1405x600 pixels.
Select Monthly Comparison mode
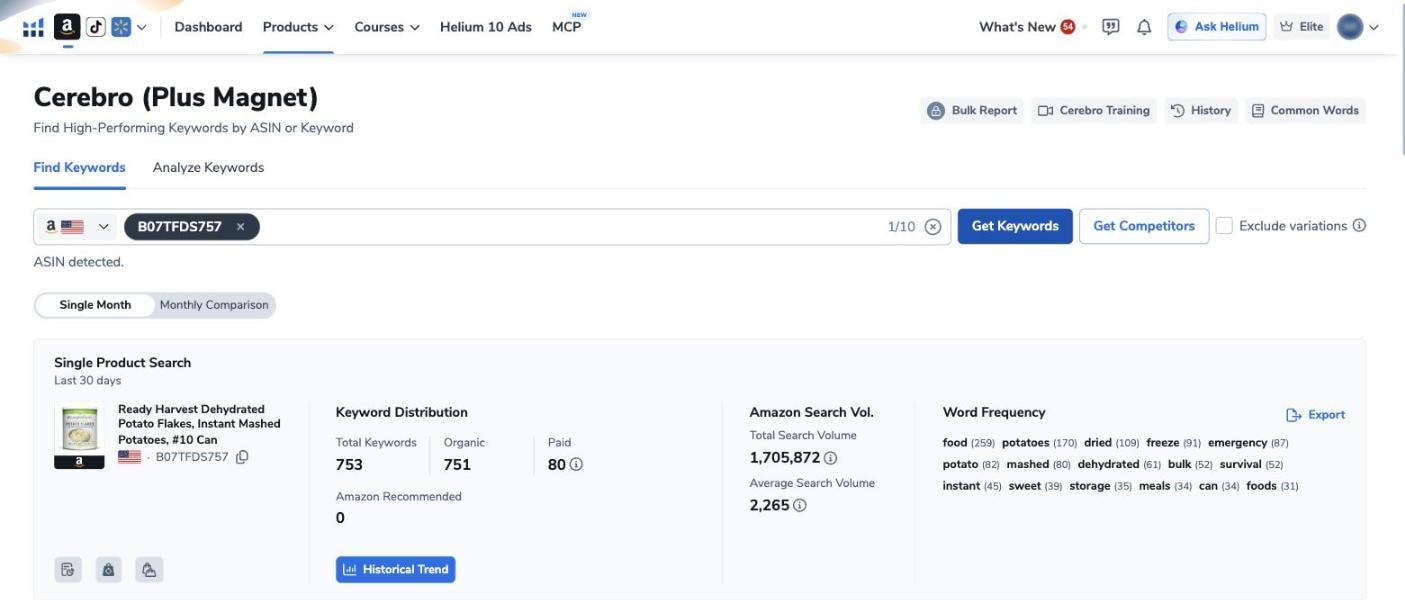[x=214, y=305]
